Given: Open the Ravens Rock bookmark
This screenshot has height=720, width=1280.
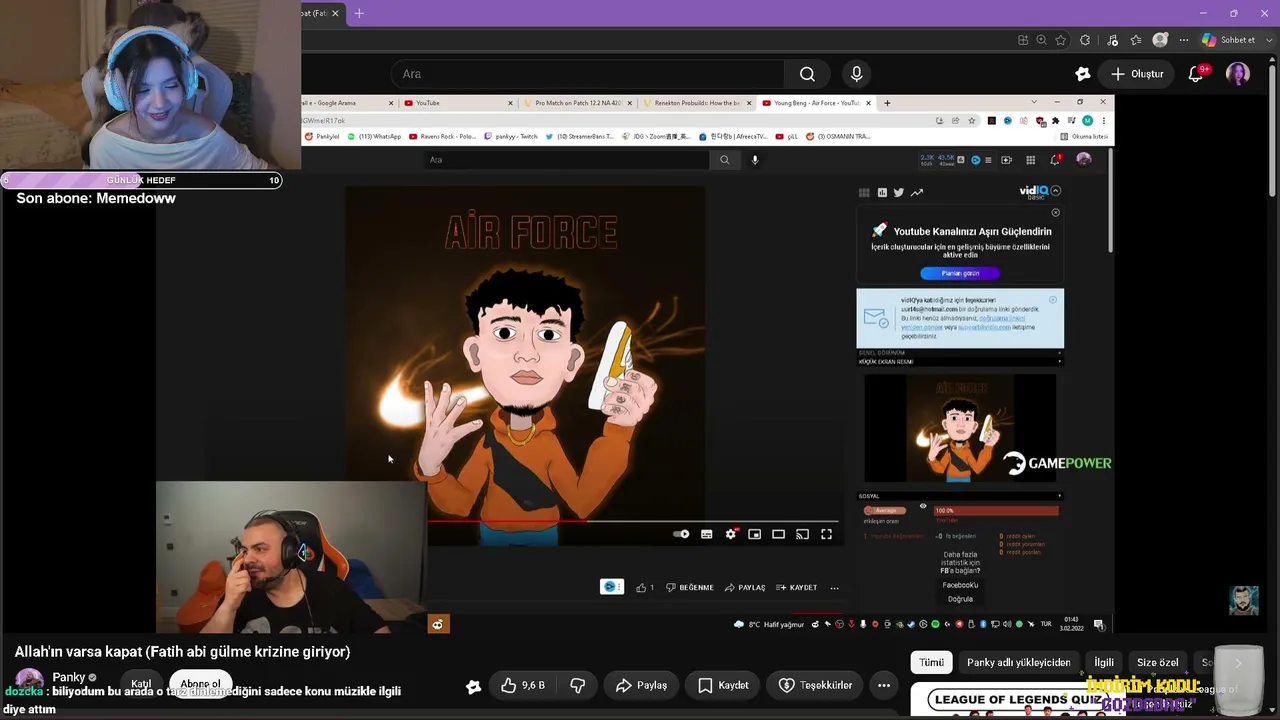Looking at the screenshot, I should click(x=443, y=136).
